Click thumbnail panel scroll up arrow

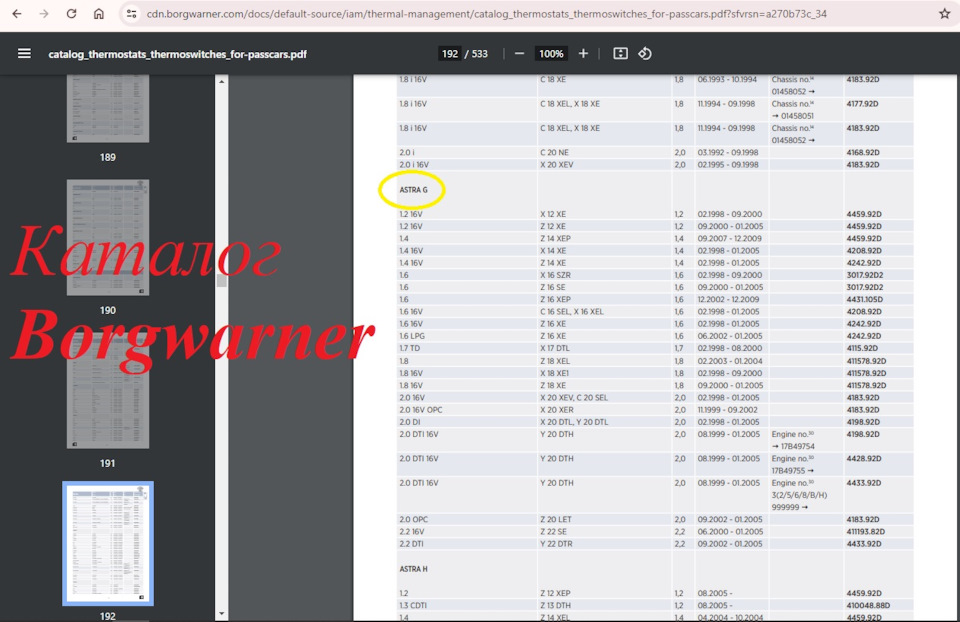click(222, 81)
